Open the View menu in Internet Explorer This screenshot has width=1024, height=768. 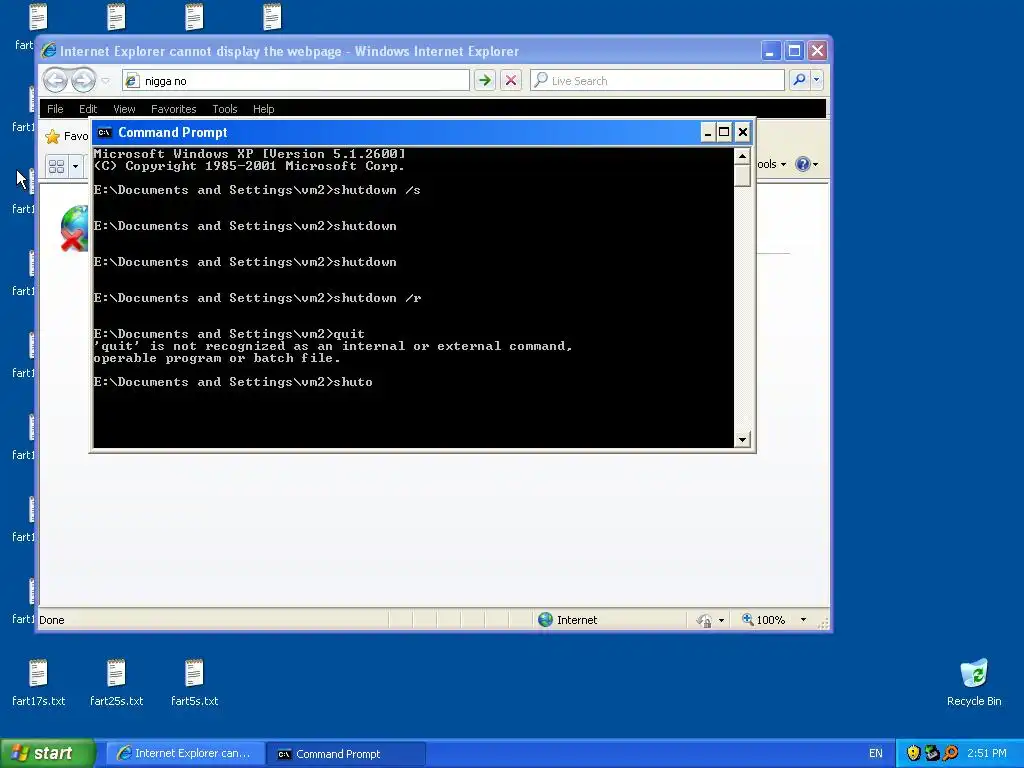(x=124, y=109)
